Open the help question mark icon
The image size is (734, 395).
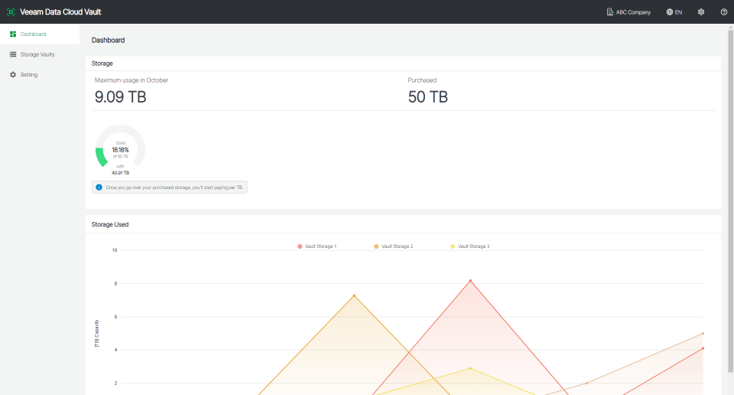tap(724, 12)
